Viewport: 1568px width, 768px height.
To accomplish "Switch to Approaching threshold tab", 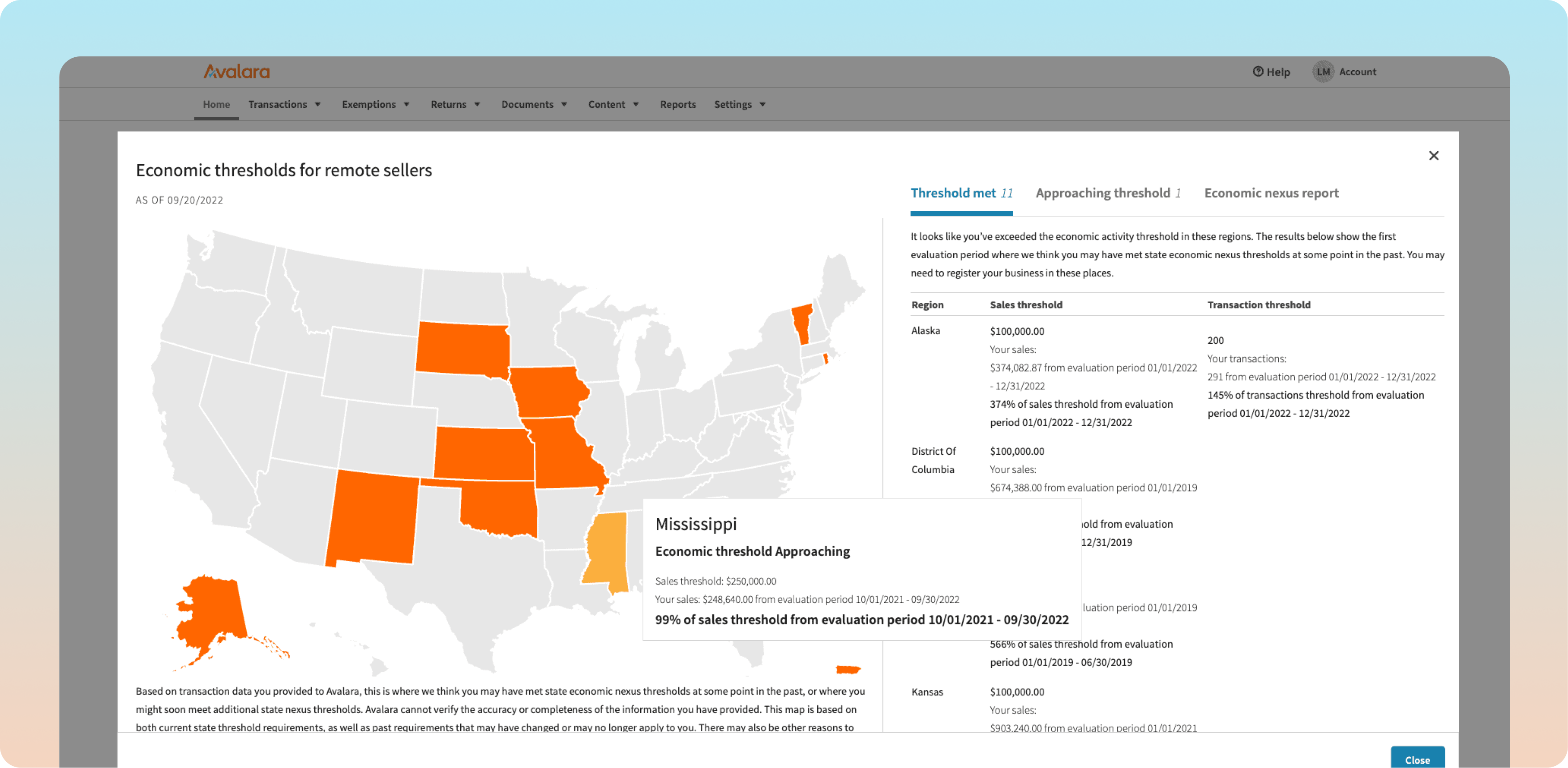I will click(x=1108, y=193).
